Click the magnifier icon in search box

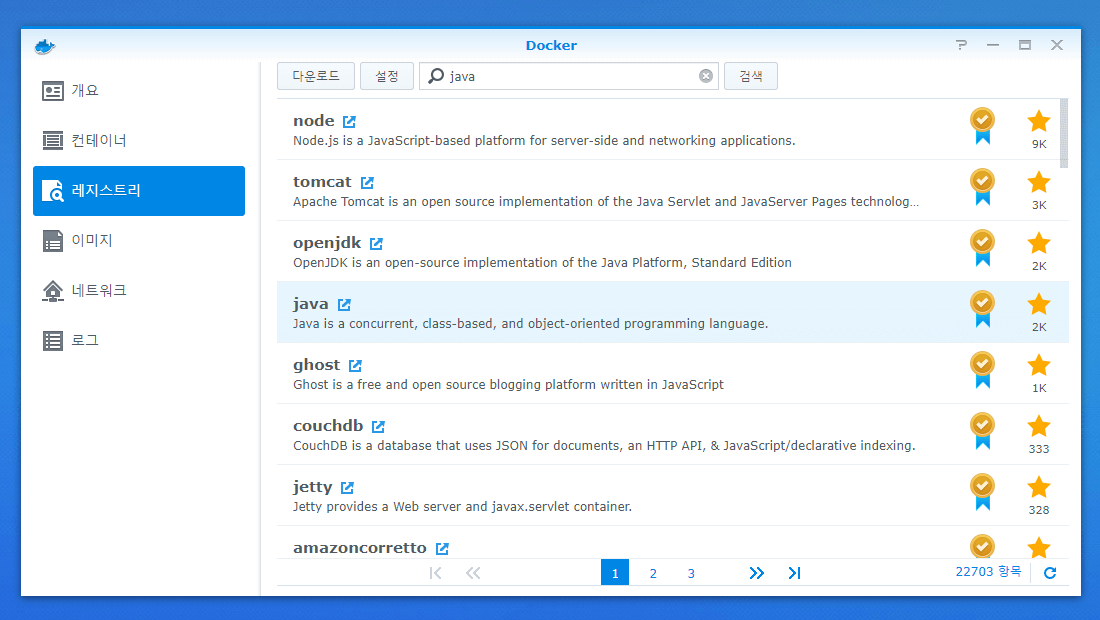coord(436,76)
